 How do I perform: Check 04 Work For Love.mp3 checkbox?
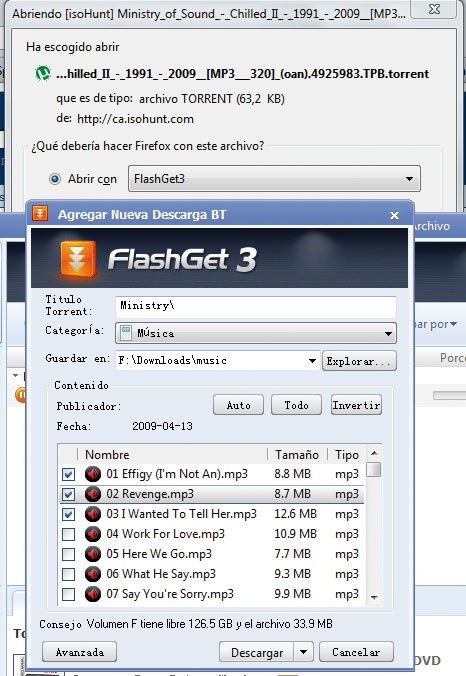(69, 534)
